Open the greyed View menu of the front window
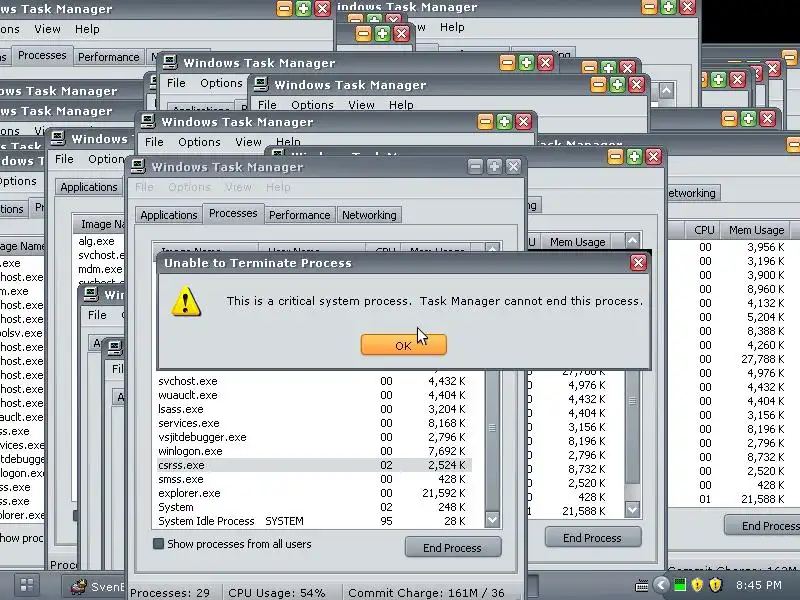 (x=238, y=187)
